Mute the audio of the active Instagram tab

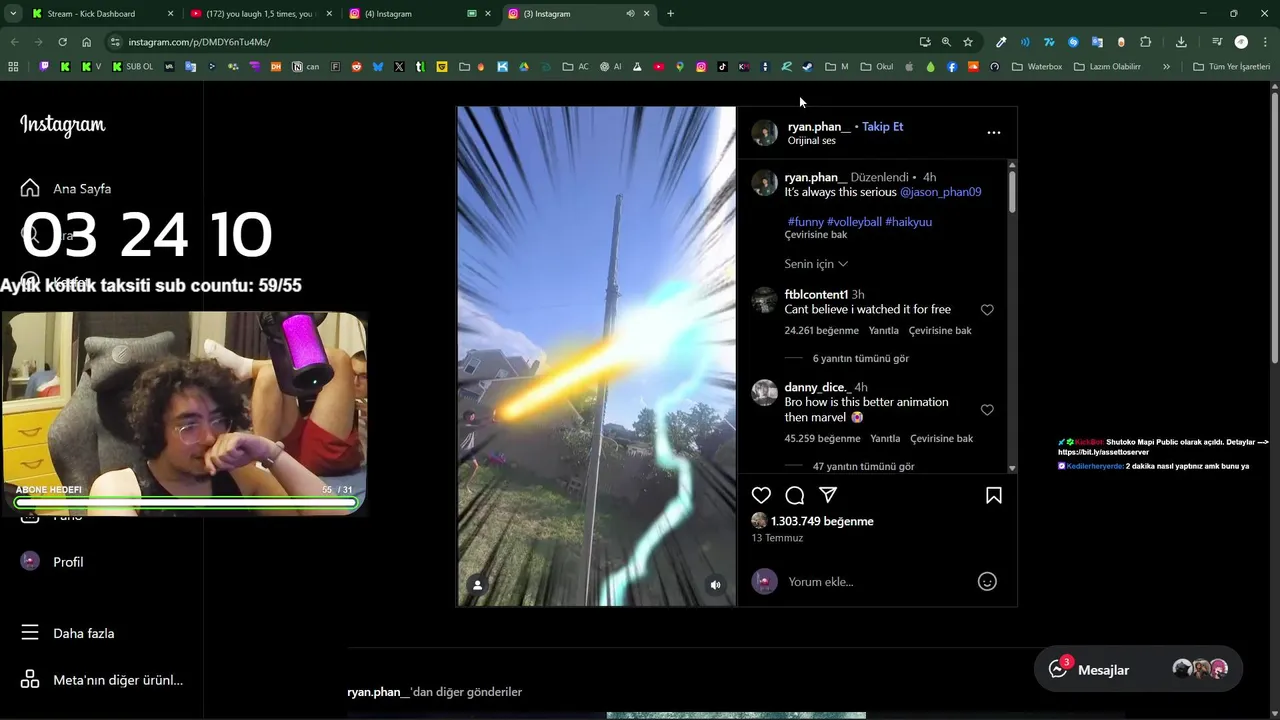click(630, 14)
